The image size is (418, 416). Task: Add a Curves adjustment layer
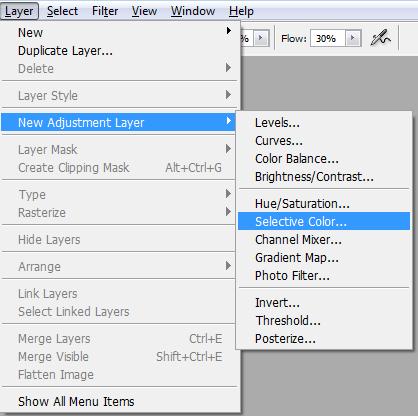(x=324, y=140)
